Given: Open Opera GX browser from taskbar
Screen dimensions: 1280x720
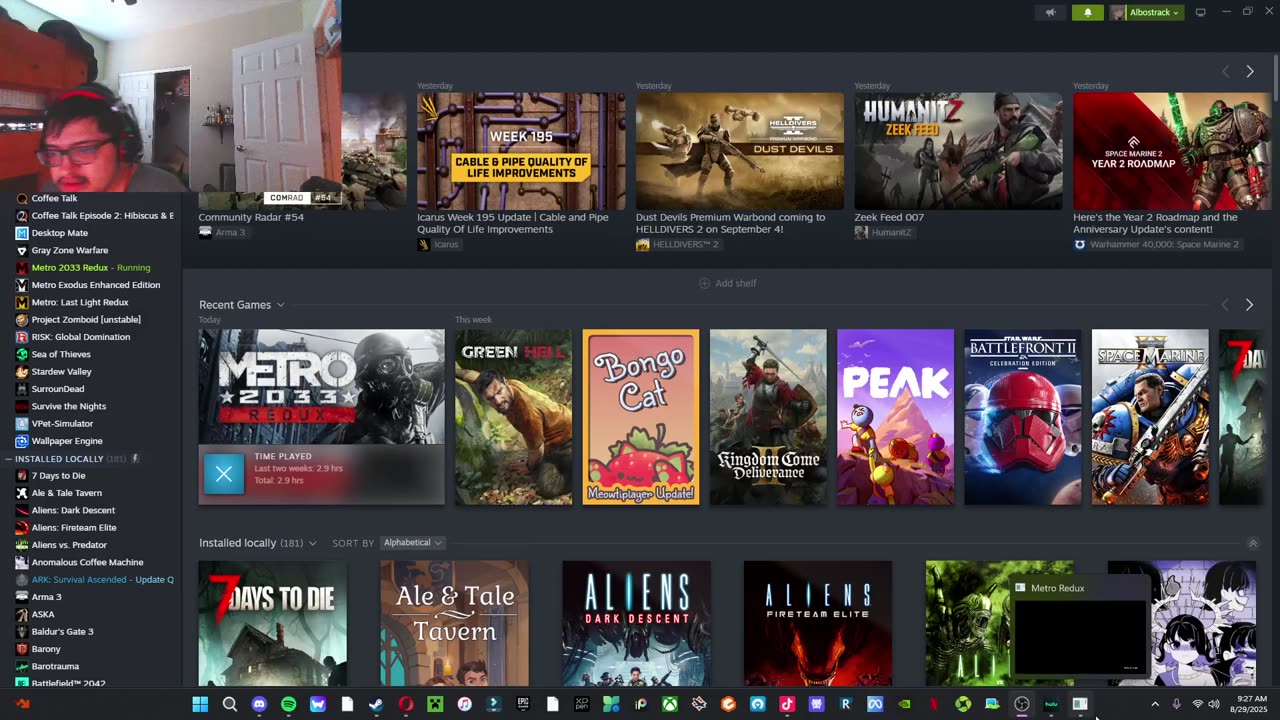Looking at the screenshot, I should point(406,704).
